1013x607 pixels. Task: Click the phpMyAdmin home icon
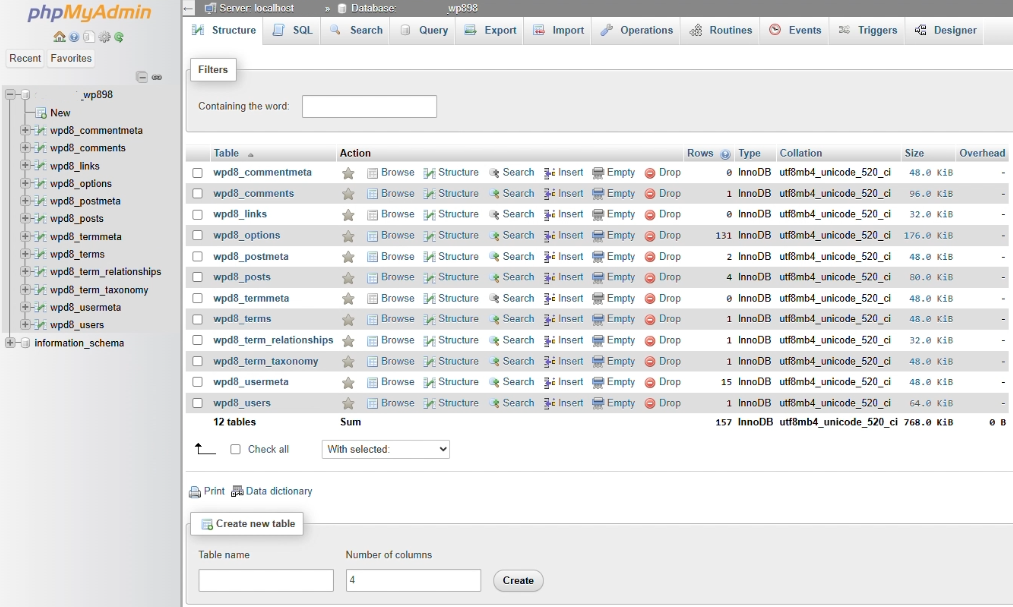pyautogui.click(x=60, y=36)
